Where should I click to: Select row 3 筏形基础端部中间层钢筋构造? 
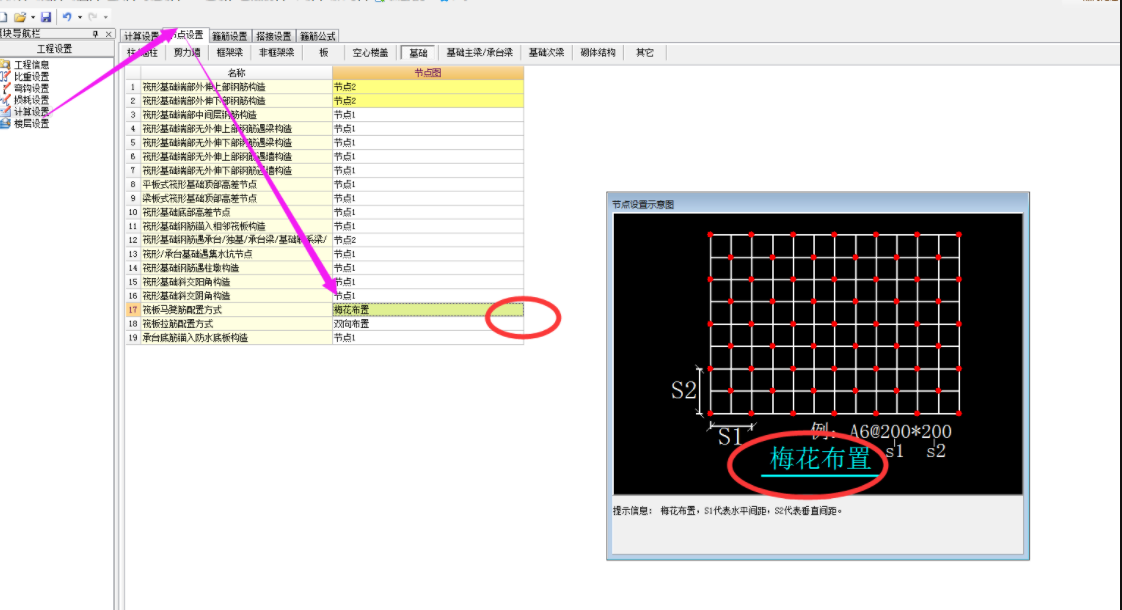(x=236, y=115)
